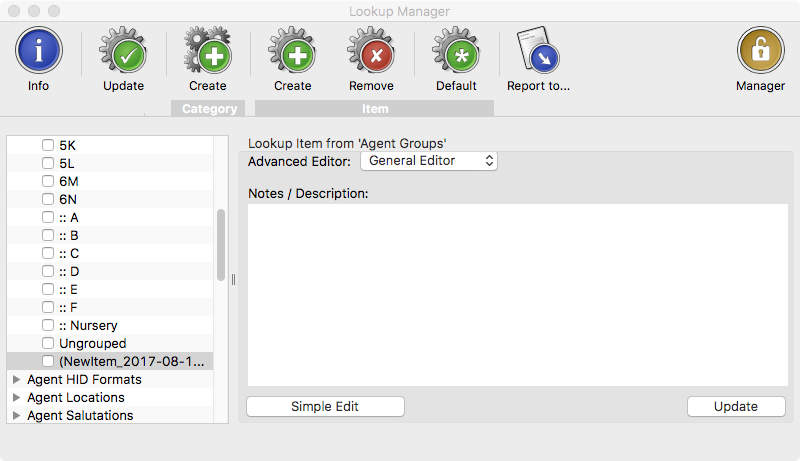Expand Agent HID Formats category

(x=16, y=379)
